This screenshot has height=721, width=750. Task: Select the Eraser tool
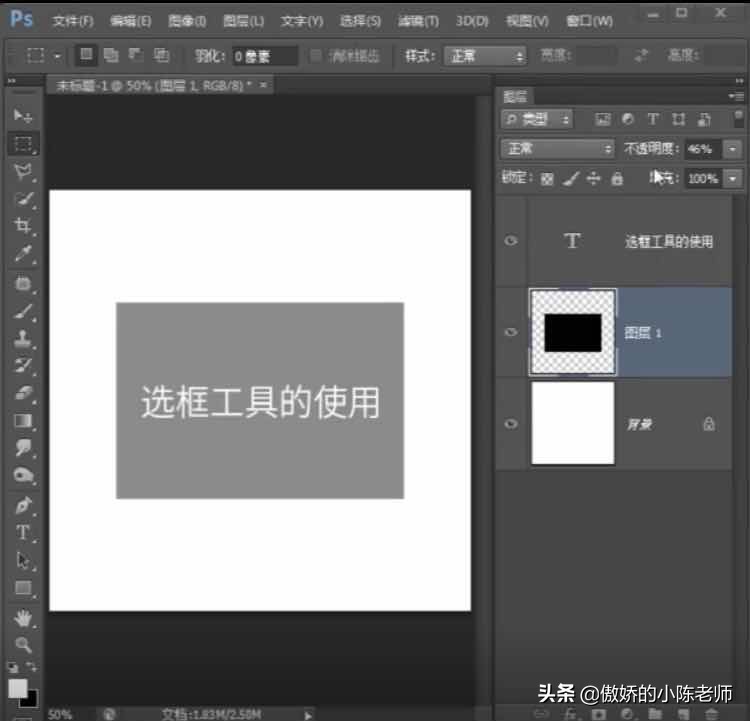click(22, 393)
